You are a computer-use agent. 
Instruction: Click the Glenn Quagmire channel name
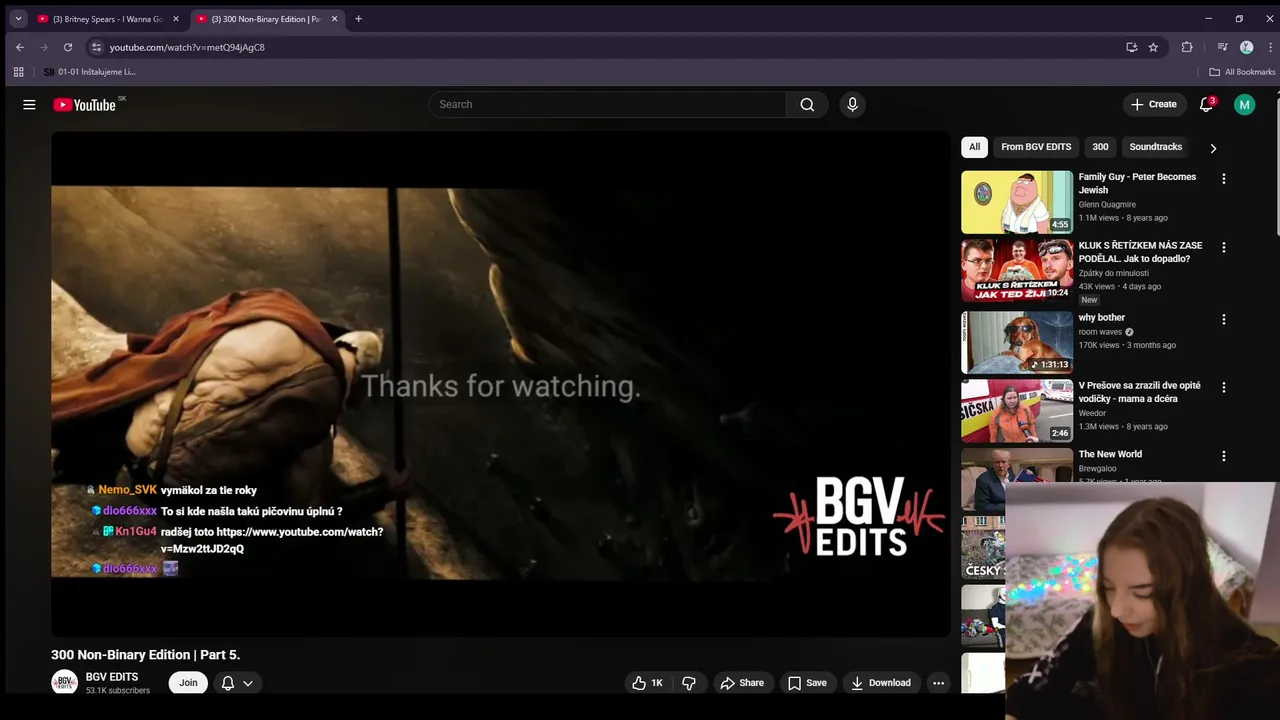(x=1107, y=205)
